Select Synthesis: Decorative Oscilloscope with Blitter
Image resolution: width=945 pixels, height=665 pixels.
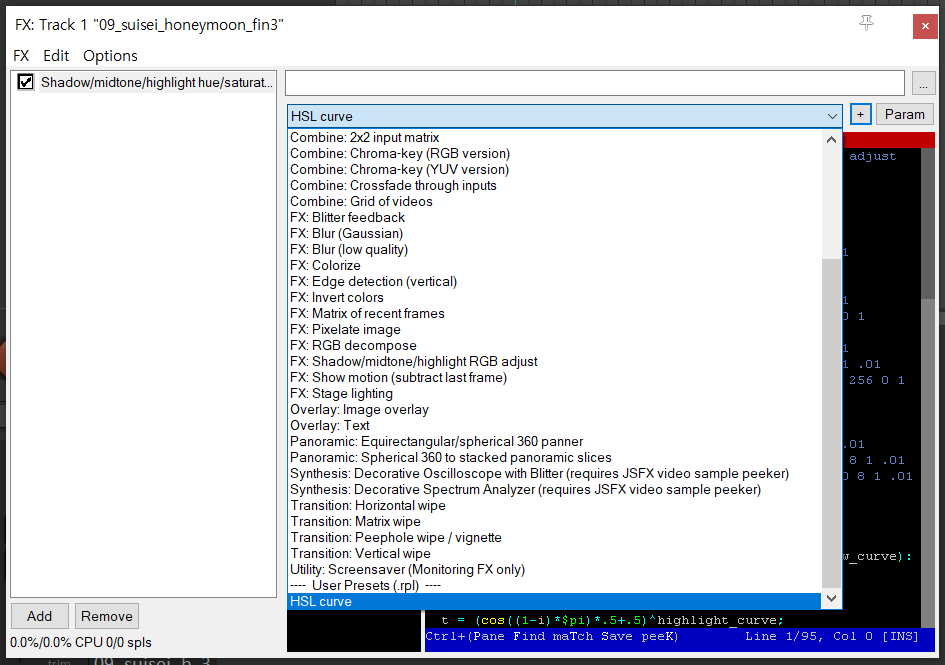[554, 473]
